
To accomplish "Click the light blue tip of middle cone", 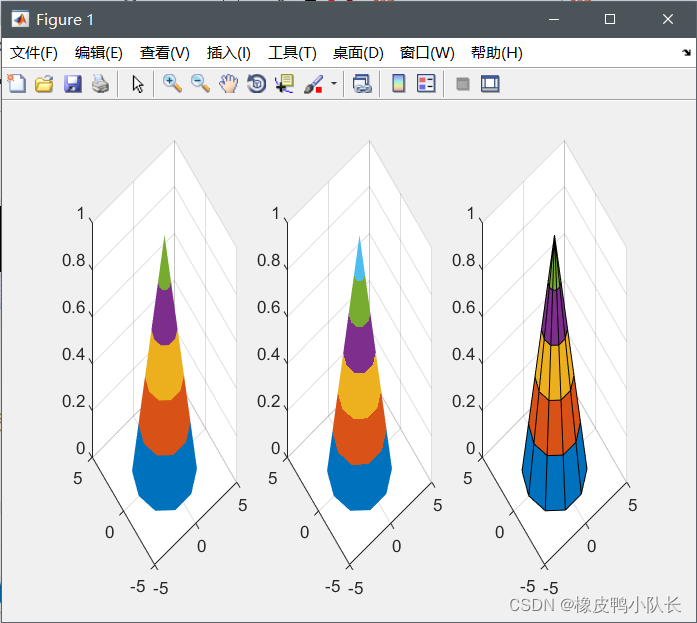I will (360, 262).
